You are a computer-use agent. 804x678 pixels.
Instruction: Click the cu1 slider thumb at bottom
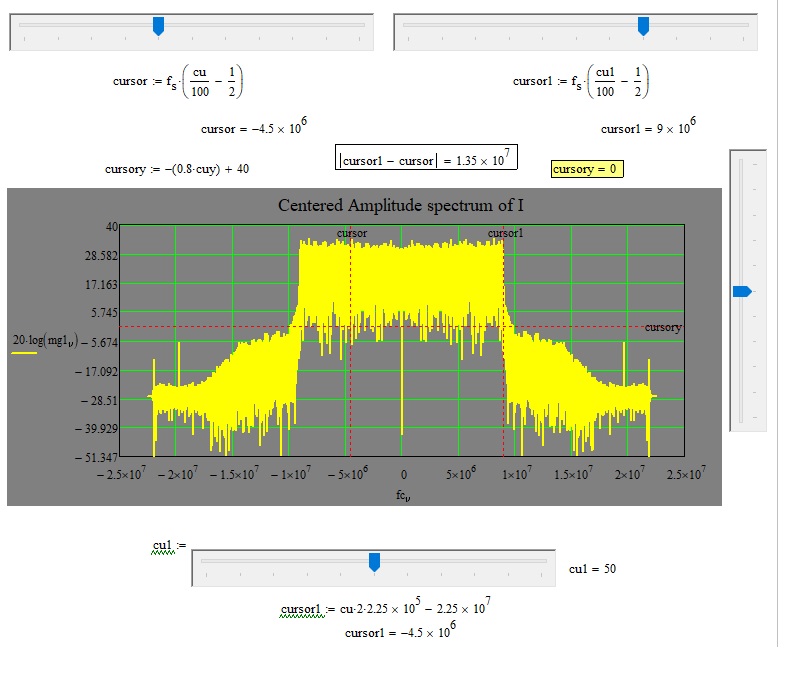375,563
